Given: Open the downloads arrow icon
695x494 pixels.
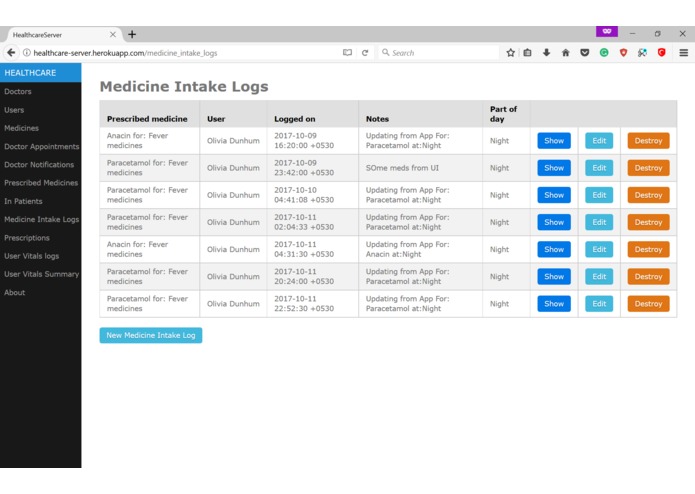Looking at the screenshot, I should (547, 53).
